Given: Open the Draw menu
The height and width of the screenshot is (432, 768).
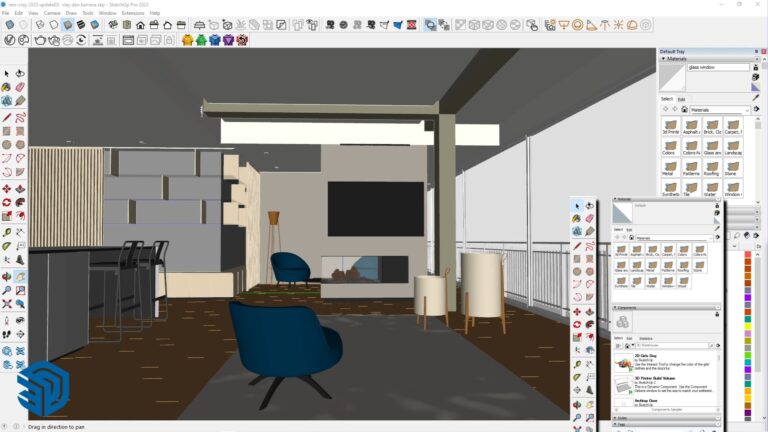Looking at the screenshot, I should tap(71, 13).
